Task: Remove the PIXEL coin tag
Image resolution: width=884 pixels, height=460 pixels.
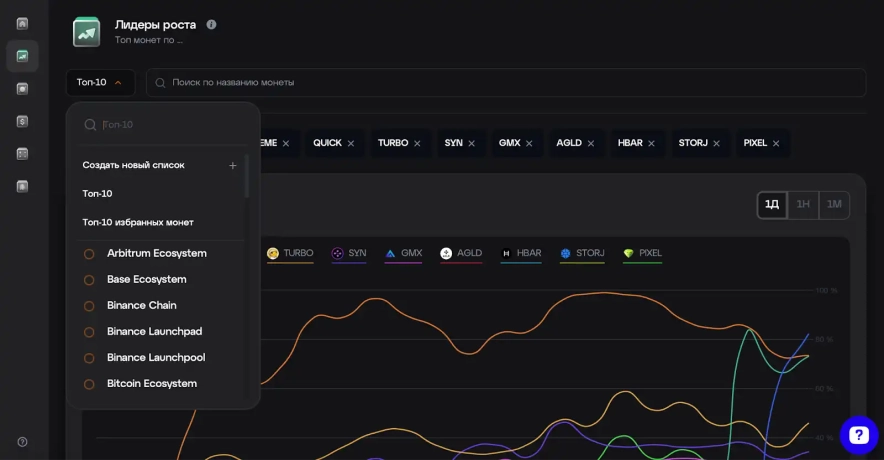Action: pos(776,143)
